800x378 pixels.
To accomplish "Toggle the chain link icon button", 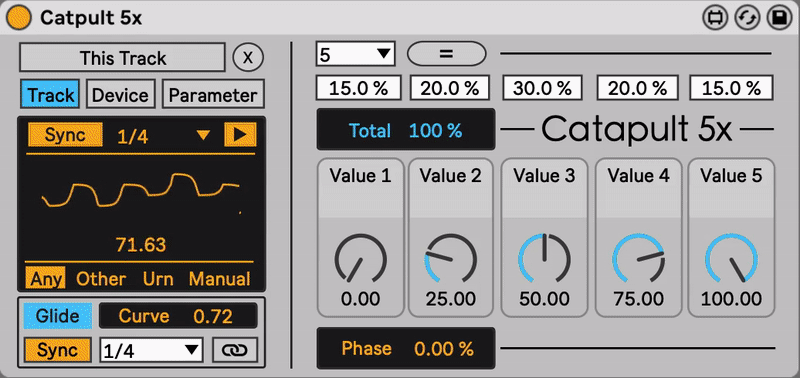I will (235, 350).
